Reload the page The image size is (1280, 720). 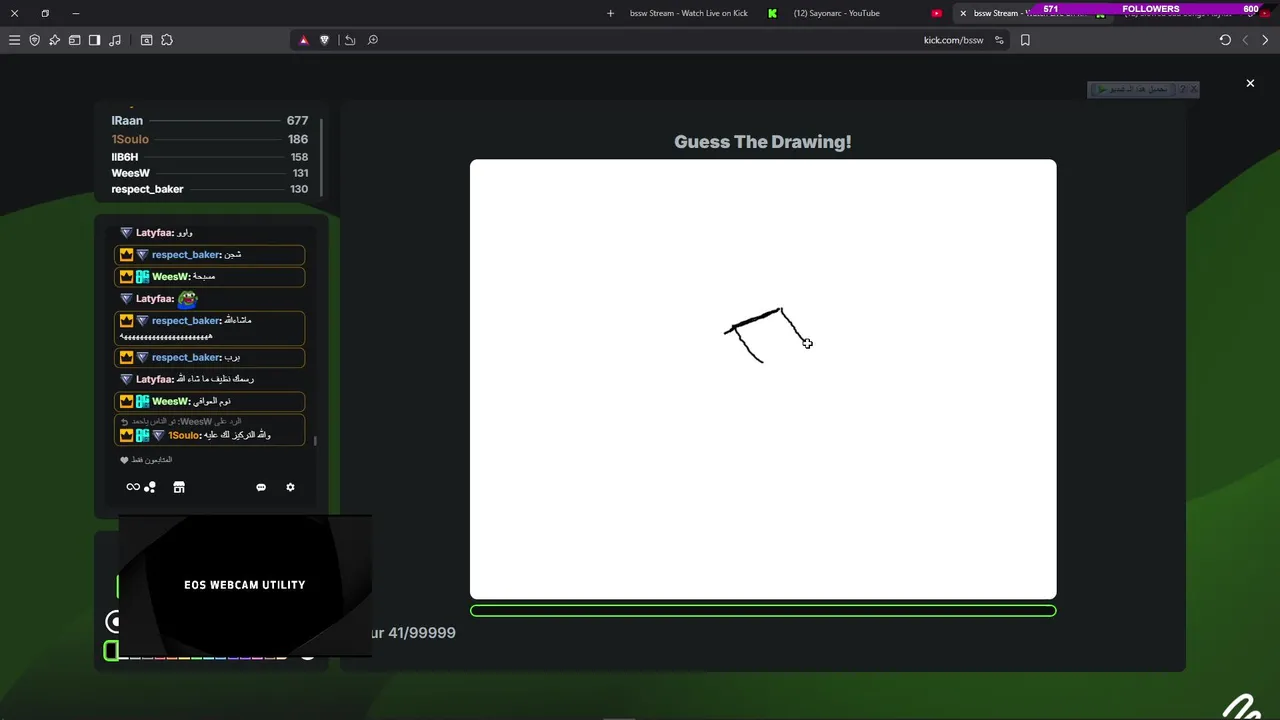1225,40
